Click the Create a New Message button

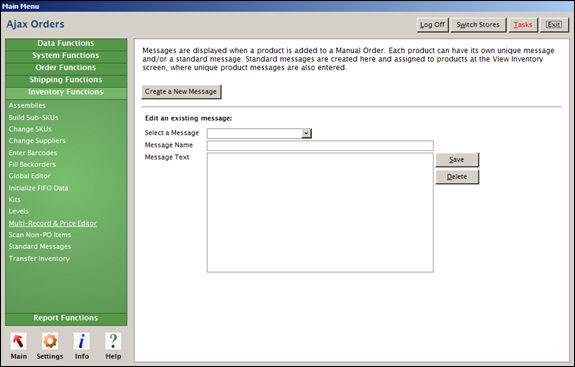pos(181,92)
